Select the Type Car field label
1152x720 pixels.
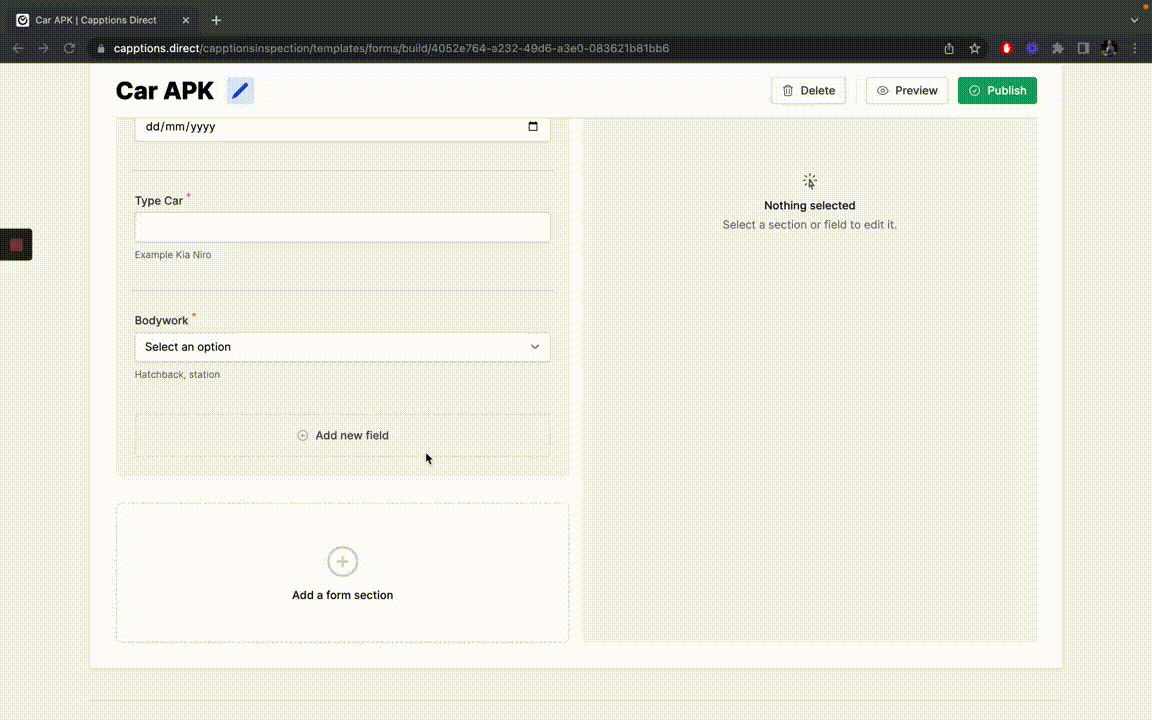coord(159,201)
